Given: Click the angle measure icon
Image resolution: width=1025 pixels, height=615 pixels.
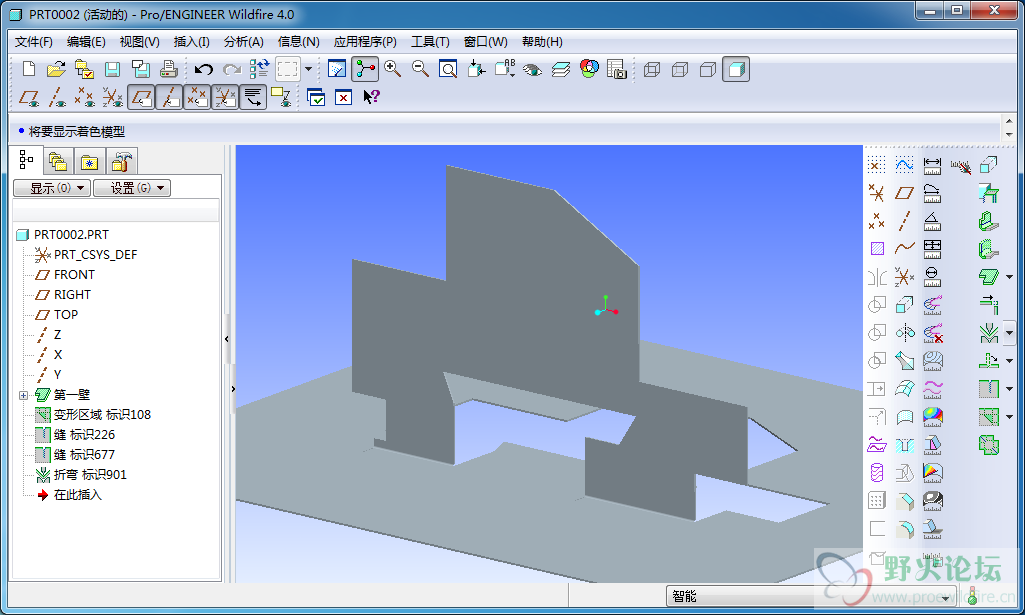Looking at the screenshot, I should [933, 221].
